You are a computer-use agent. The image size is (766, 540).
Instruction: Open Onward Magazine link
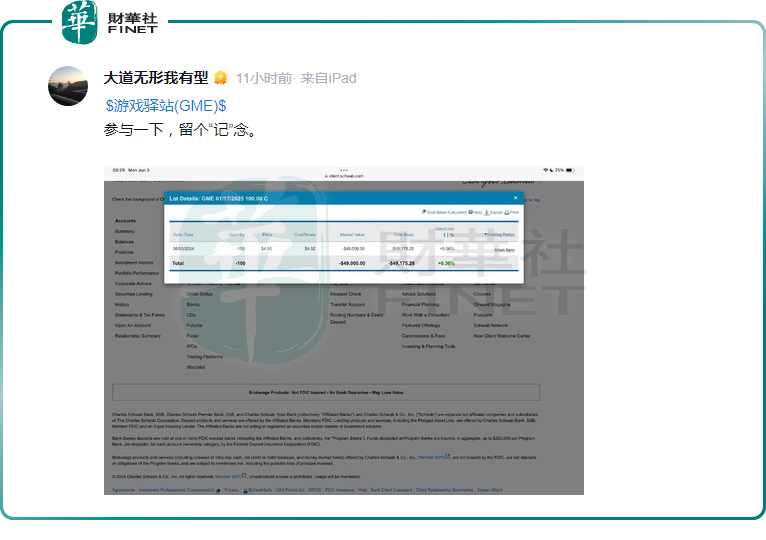point(492,304)
